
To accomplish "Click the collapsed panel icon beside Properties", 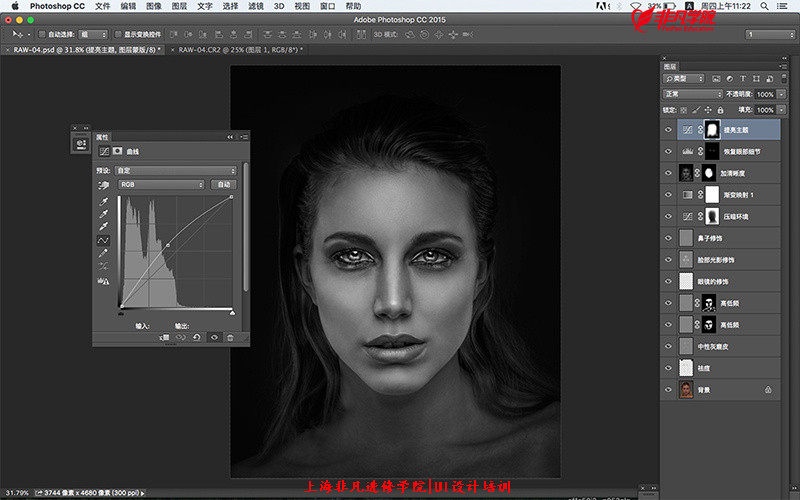I will 81,144.
